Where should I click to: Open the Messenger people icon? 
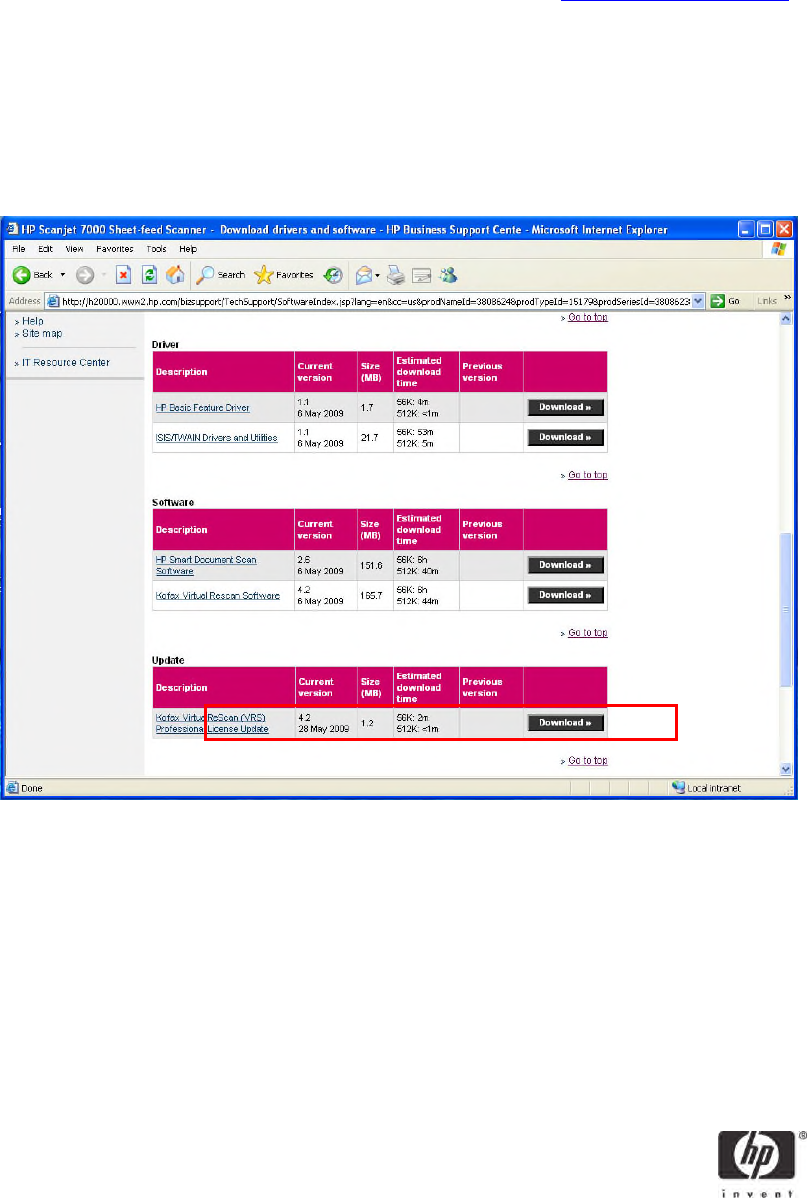tap(448, 275)
